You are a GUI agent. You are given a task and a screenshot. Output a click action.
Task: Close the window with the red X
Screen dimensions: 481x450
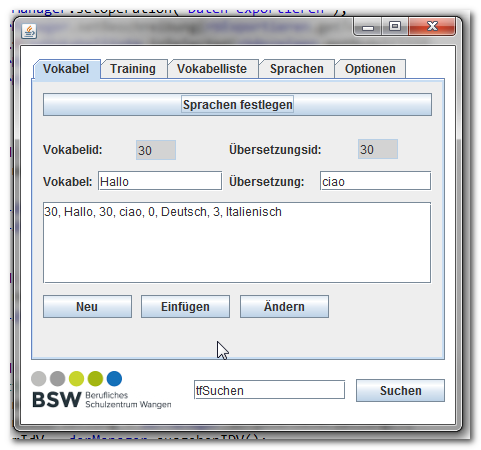432,26
